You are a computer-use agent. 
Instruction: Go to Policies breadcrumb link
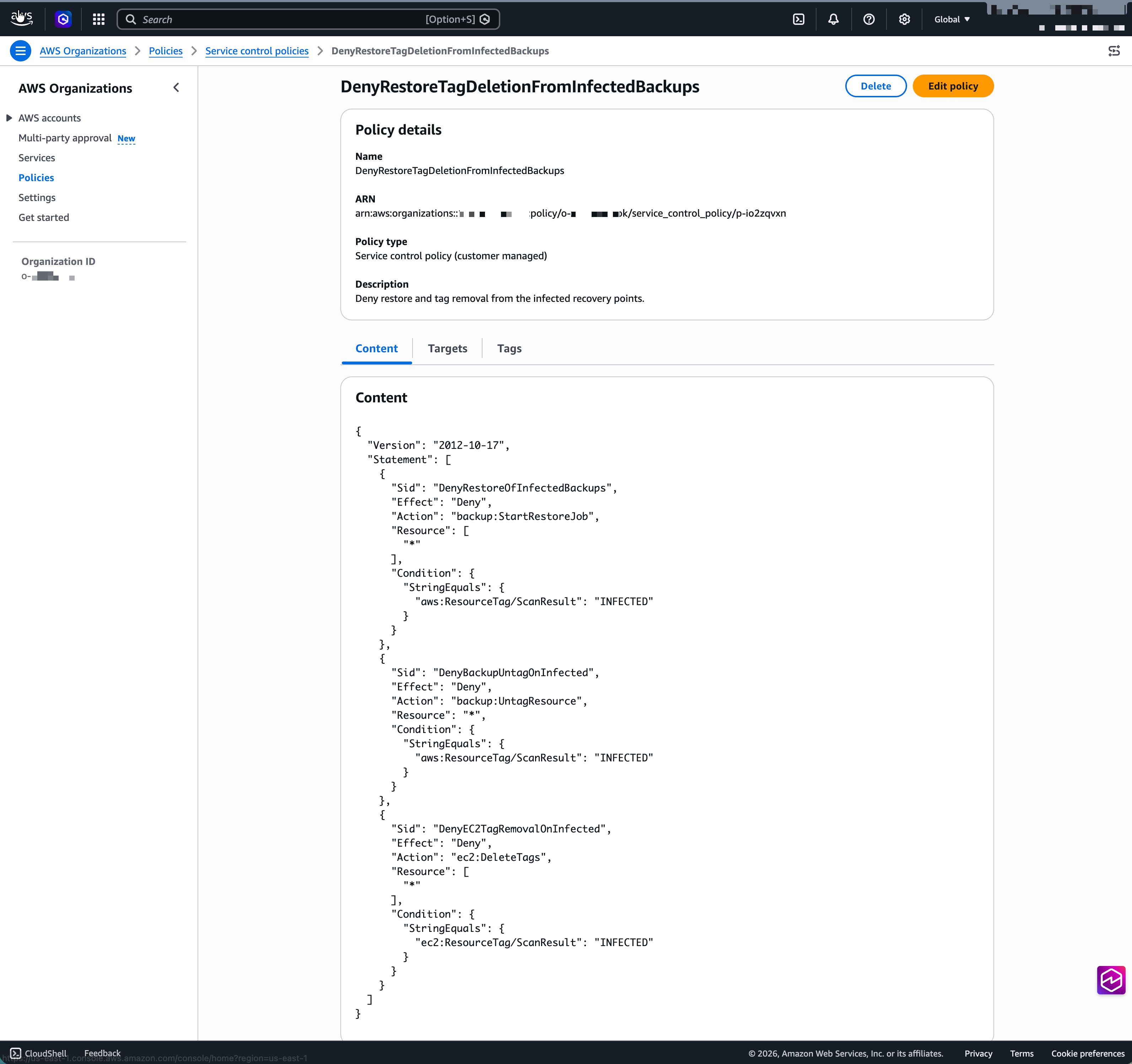point(166,51)
